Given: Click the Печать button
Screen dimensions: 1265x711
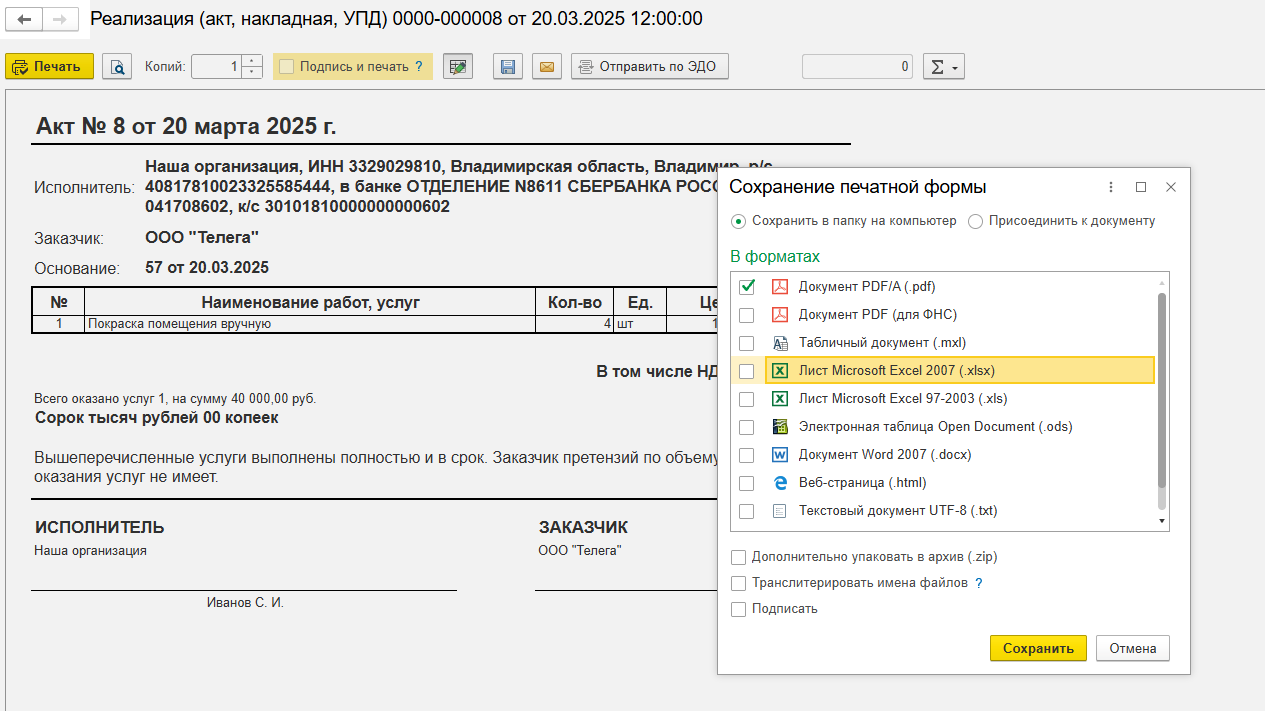Looking at the screenshot, I should coord(50,67).
